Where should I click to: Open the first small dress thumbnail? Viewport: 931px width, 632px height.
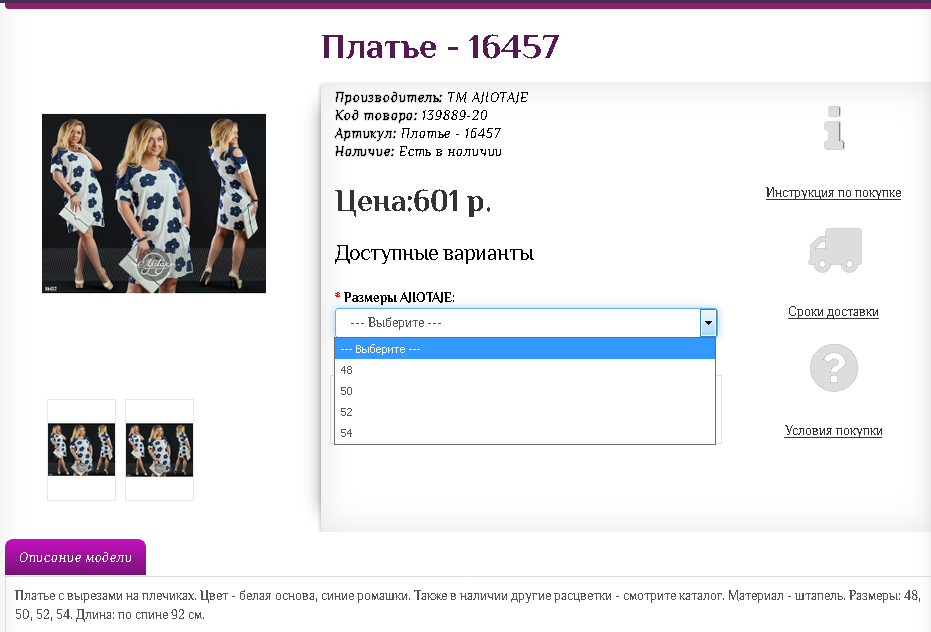point(81,450)
